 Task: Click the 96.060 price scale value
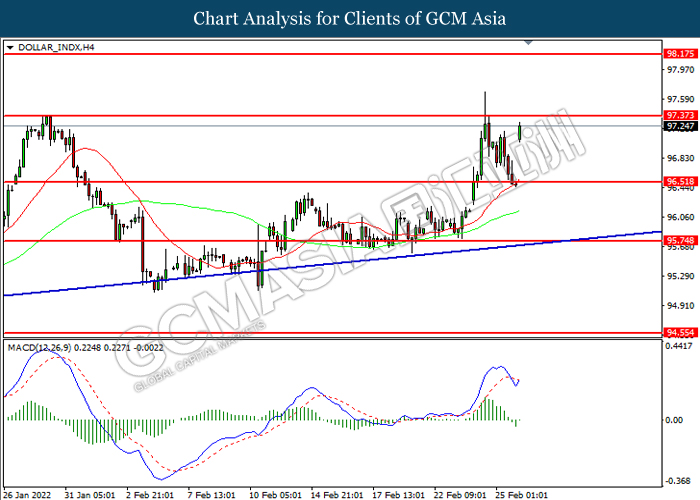[680, 217]
